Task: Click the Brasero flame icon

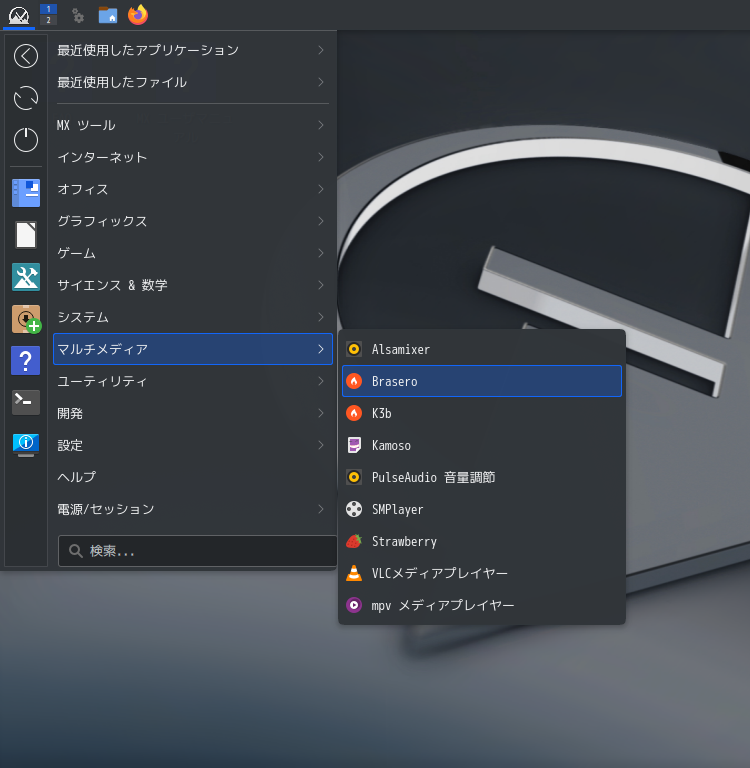Action: [x=354, y=381]
